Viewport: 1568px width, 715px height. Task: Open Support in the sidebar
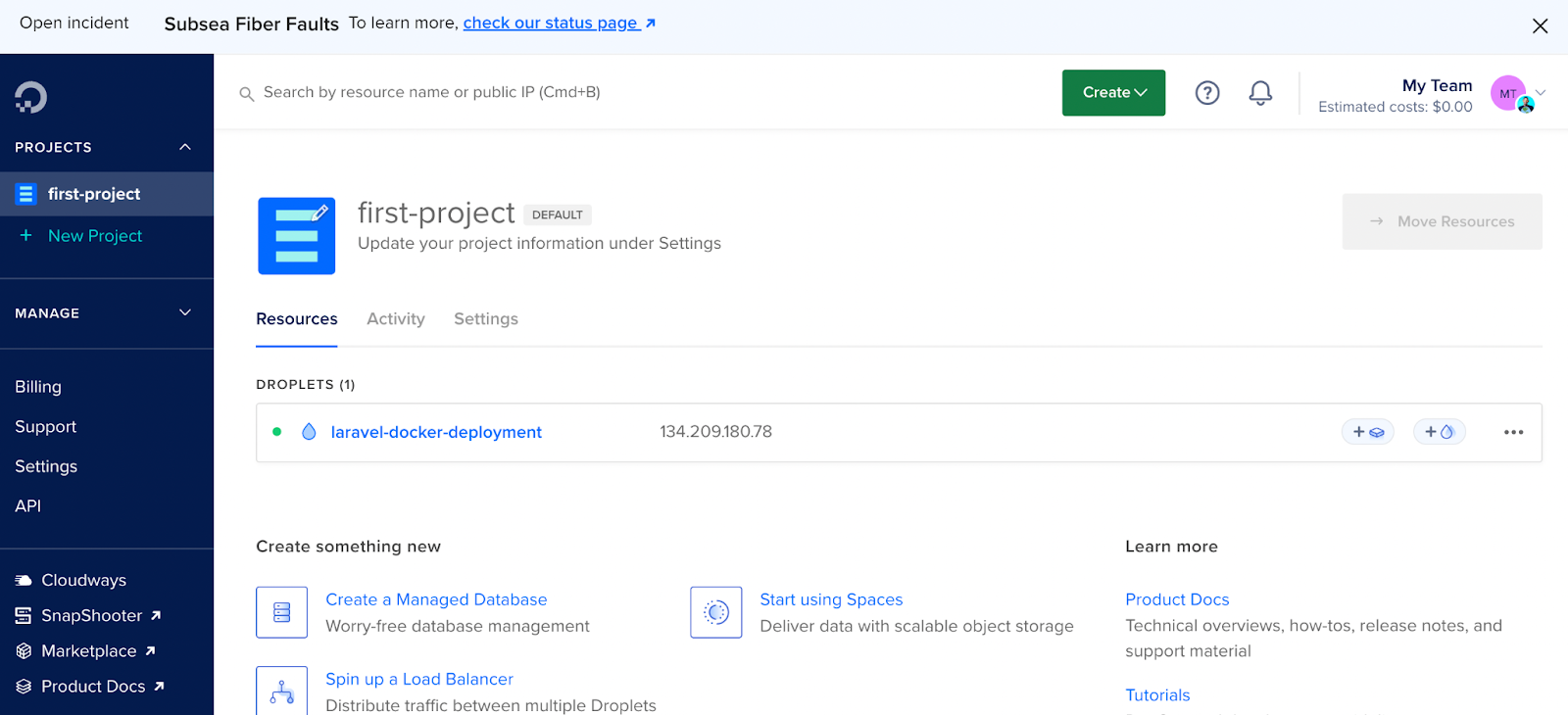(x=45, y=427)
